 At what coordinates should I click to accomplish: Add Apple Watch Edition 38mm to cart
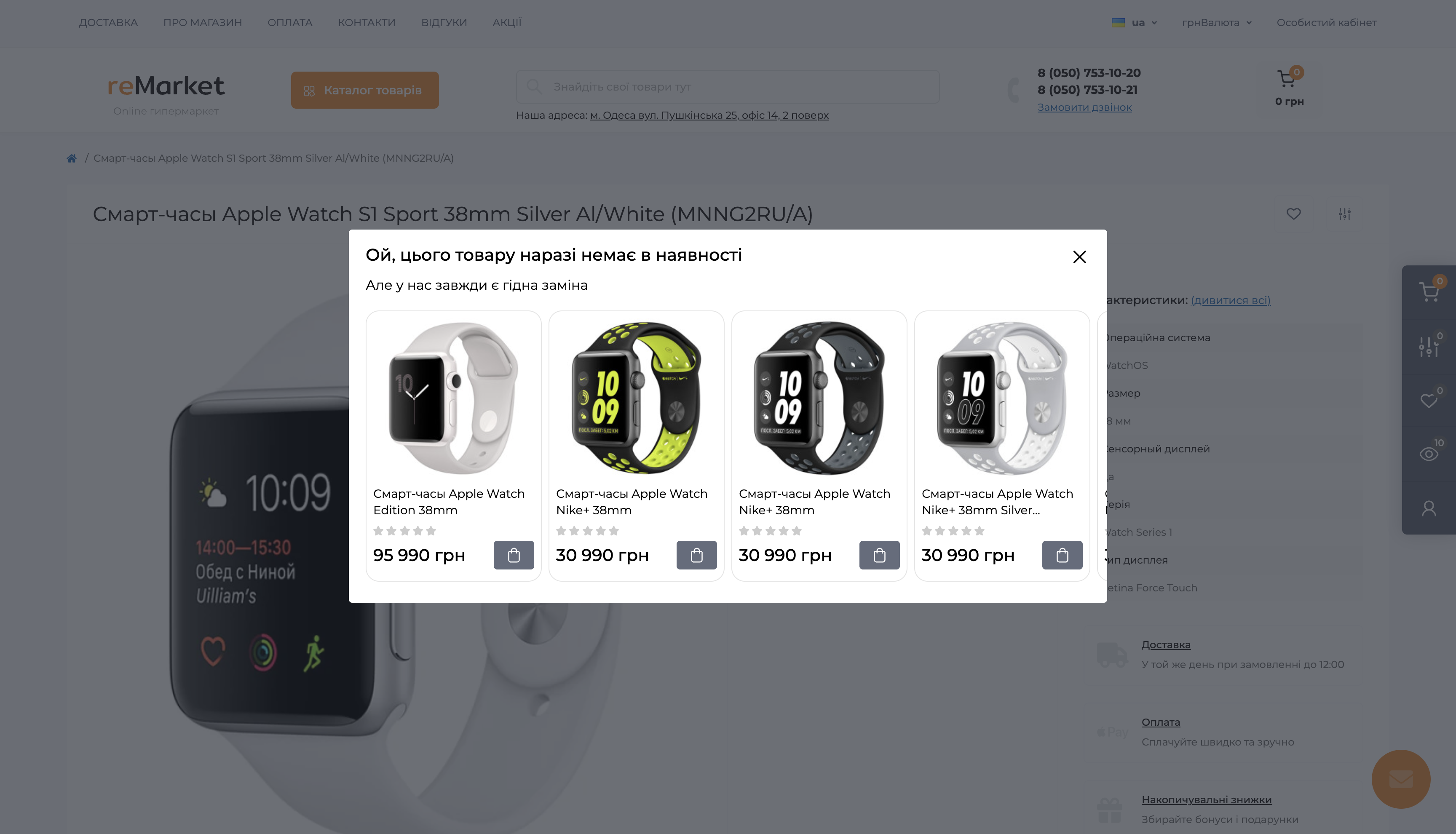514,555
